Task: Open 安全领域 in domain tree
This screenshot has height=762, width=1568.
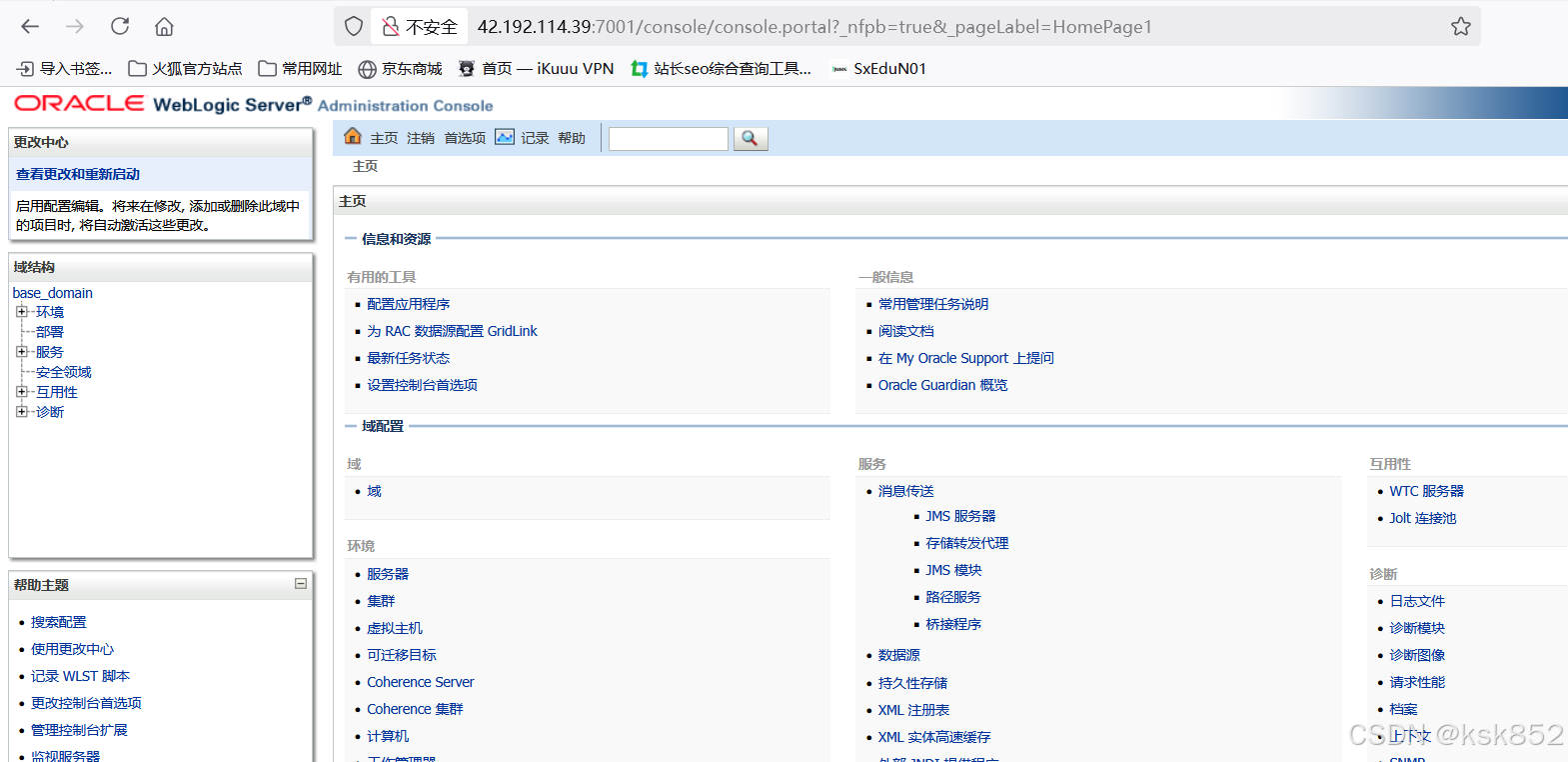Action: click(64, 372)
